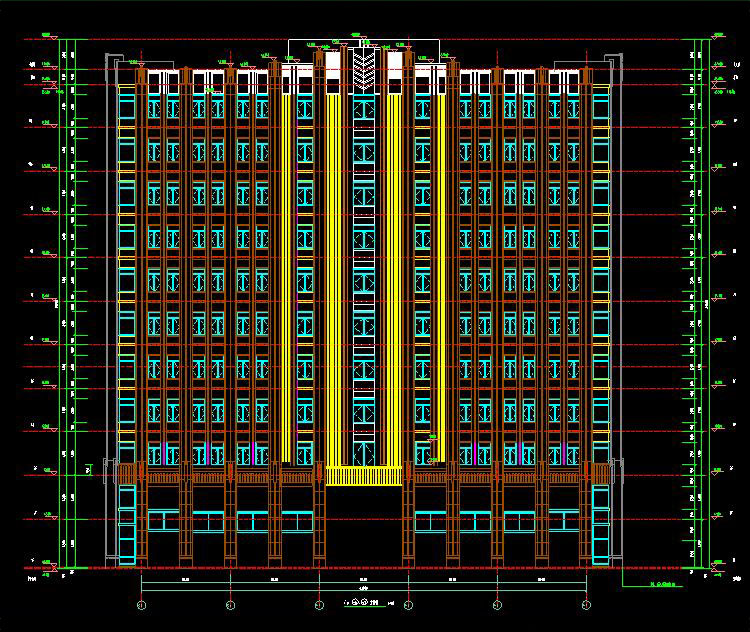
Task: Click the small green dimension mark left of the podium cornice
Action: tap(89, 470)
